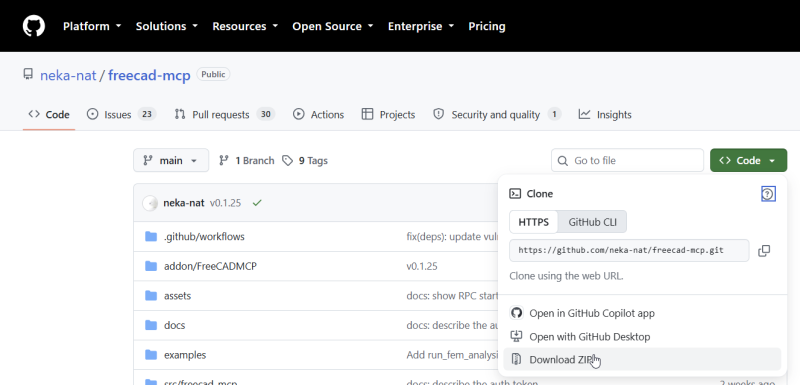Open the docs folder
The image size is (800, 385).
[x=174, y=325]
